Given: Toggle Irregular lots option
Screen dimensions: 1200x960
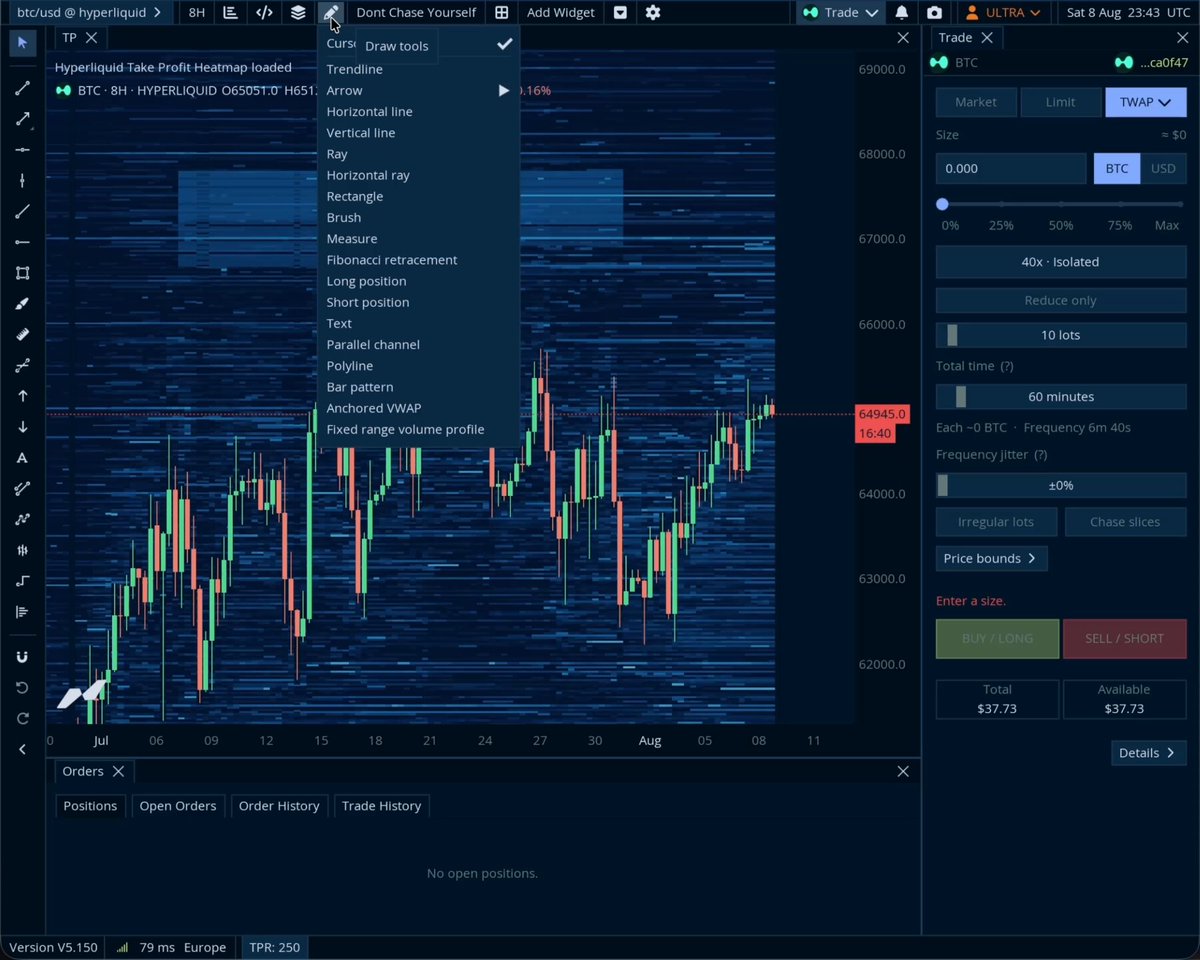Looking at the screenshot, I should click(995, 522).
